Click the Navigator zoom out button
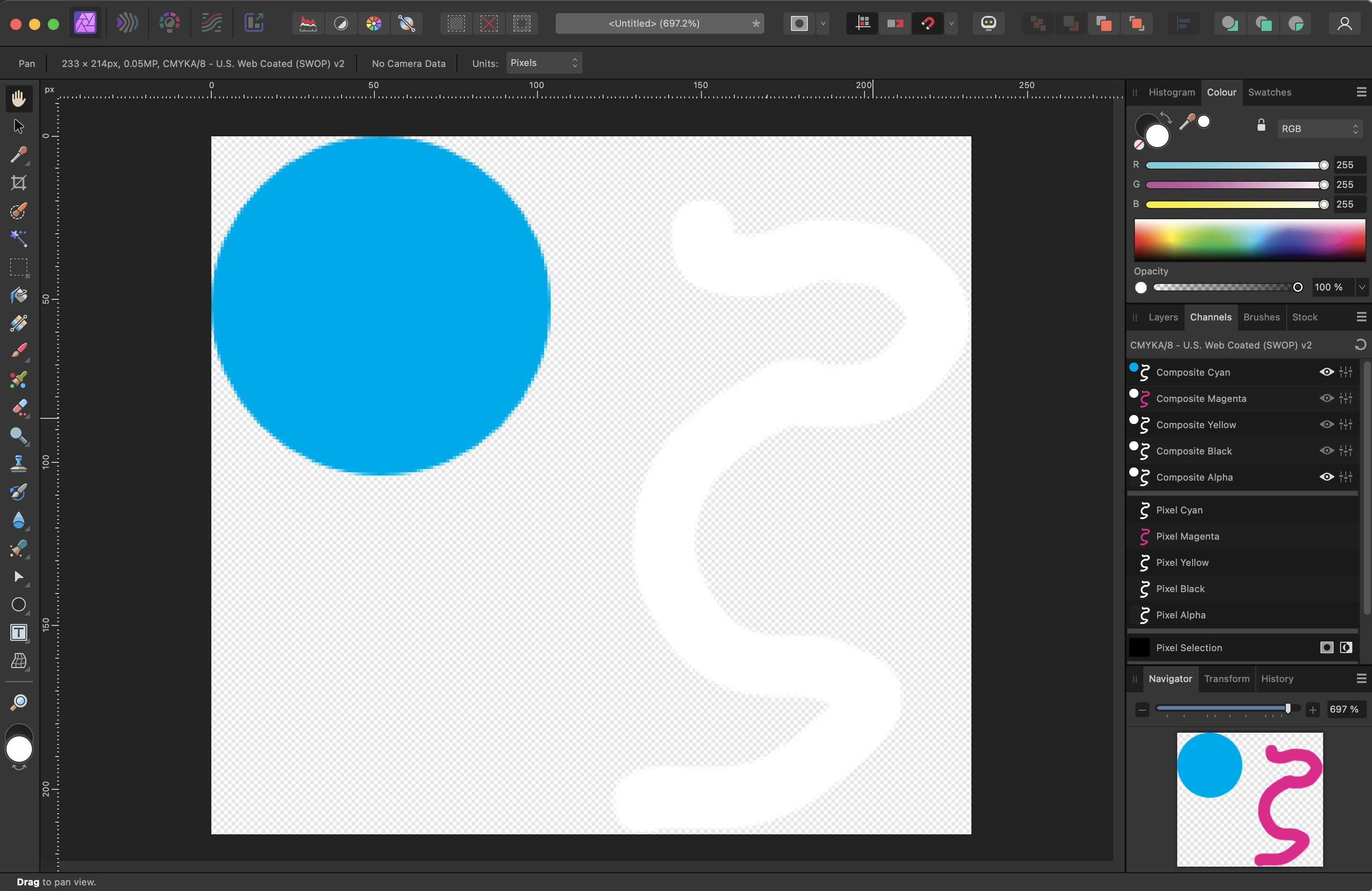Viewport: 1372px width, 891px height. (x=1142, y=709)
